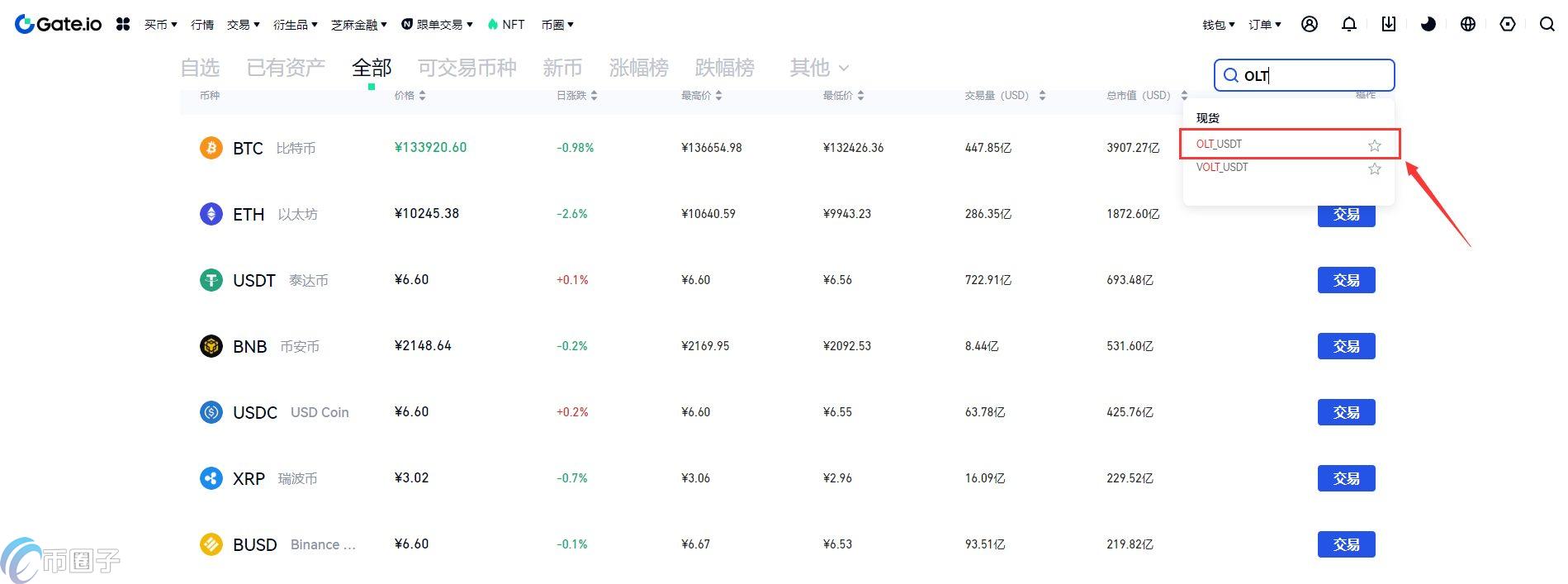
Task: Switch to the 全部 tab
Action: click(372, 68)
